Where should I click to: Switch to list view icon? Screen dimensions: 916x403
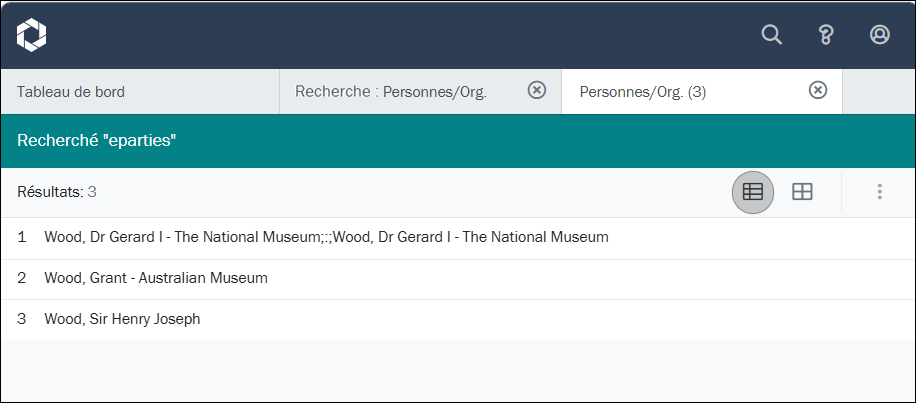[752, 192]
